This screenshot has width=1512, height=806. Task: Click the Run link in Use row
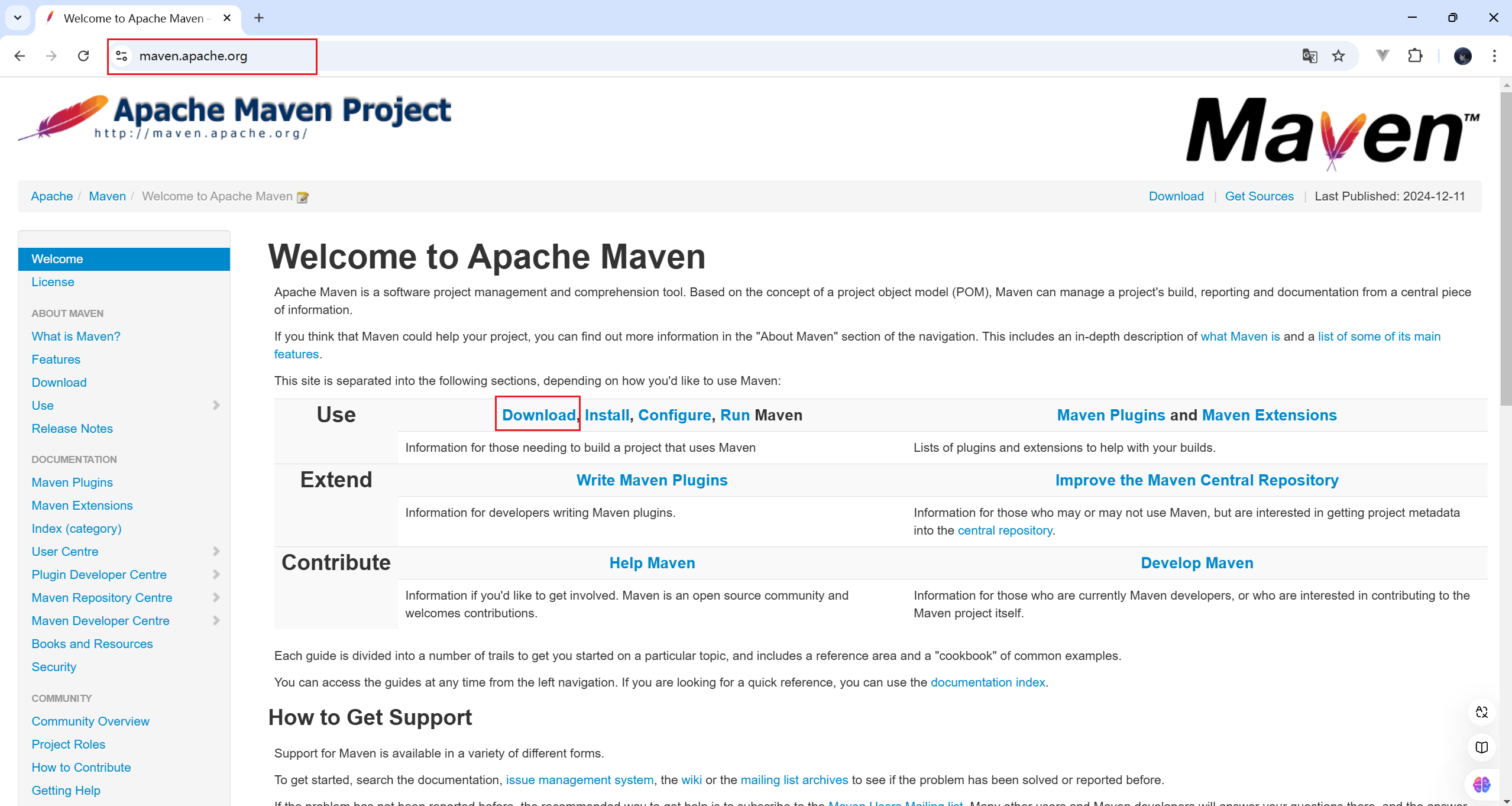[735, 415]
